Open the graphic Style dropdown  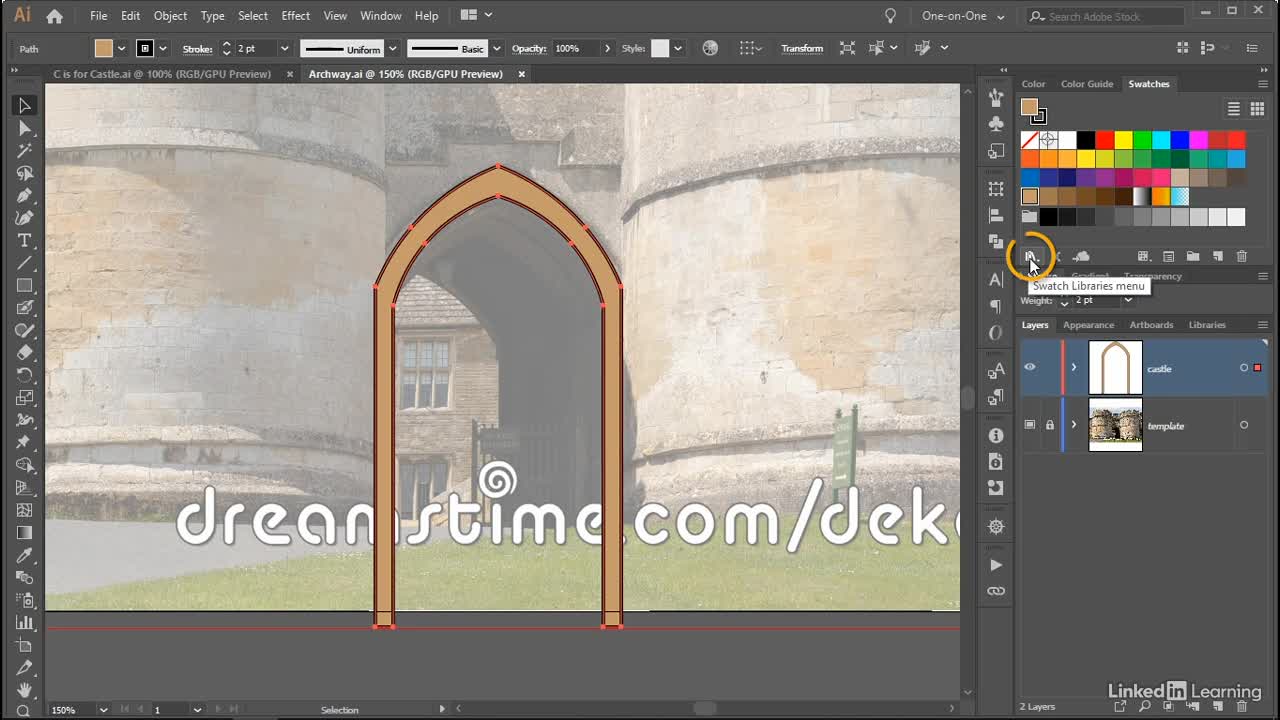click(x=678, y=48)
